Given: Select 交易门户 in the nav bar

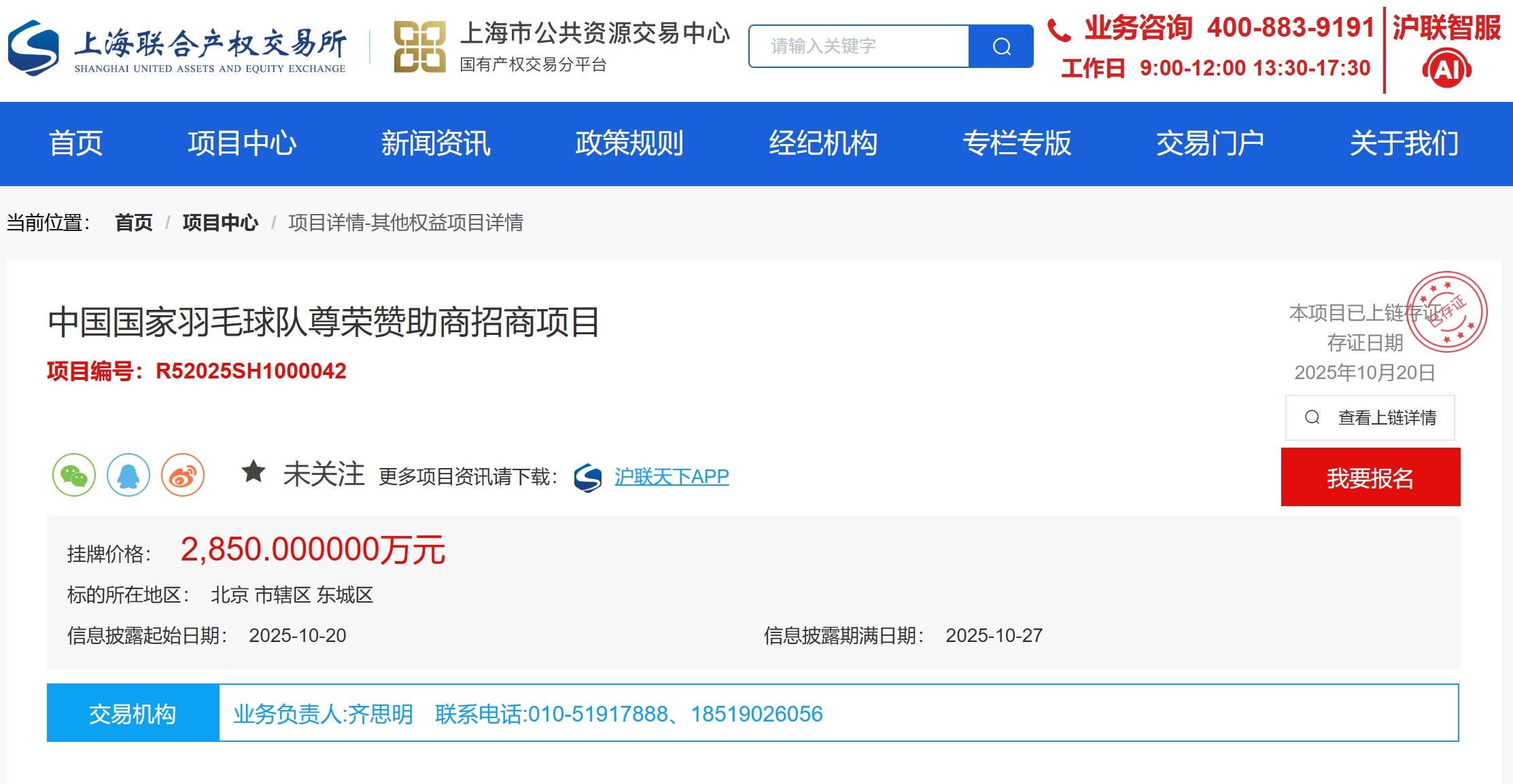Looking at the screenshot, I should click(1210, 143).
